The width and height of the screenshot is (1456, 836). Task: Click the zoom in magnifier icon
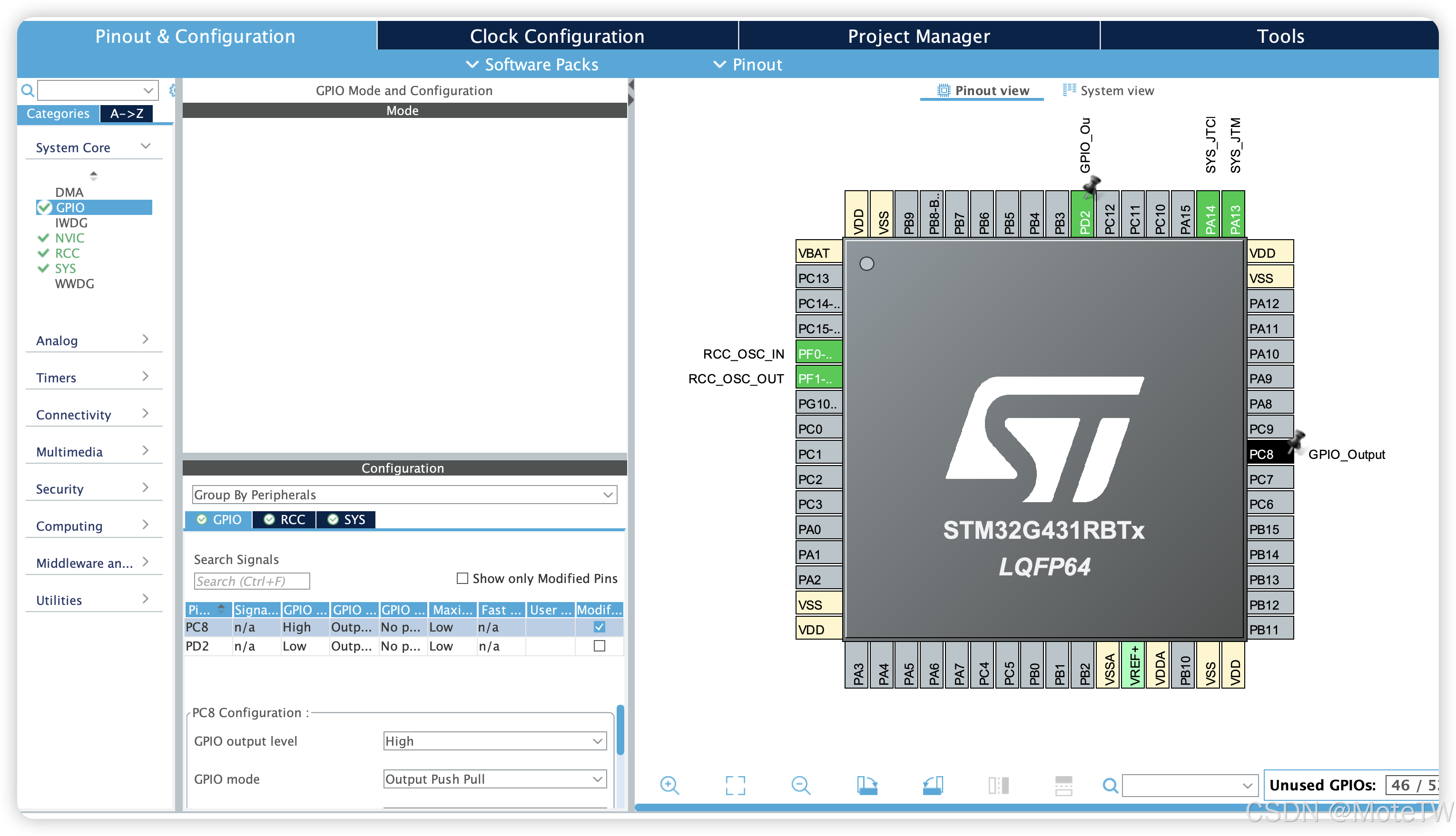pos(669,785)
